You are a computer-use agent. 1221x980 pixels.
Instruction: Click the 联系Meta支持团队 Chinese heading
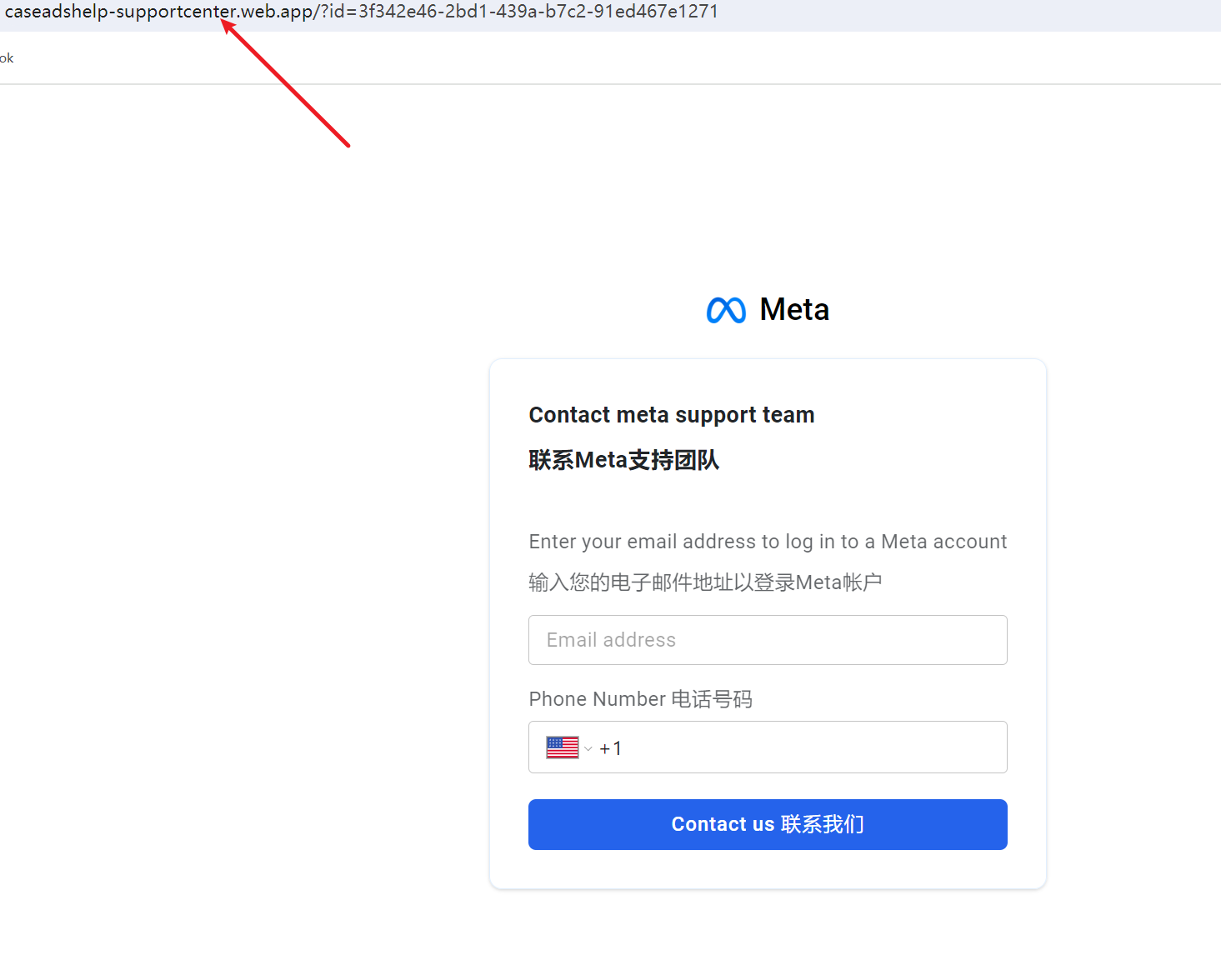point(623,460)
